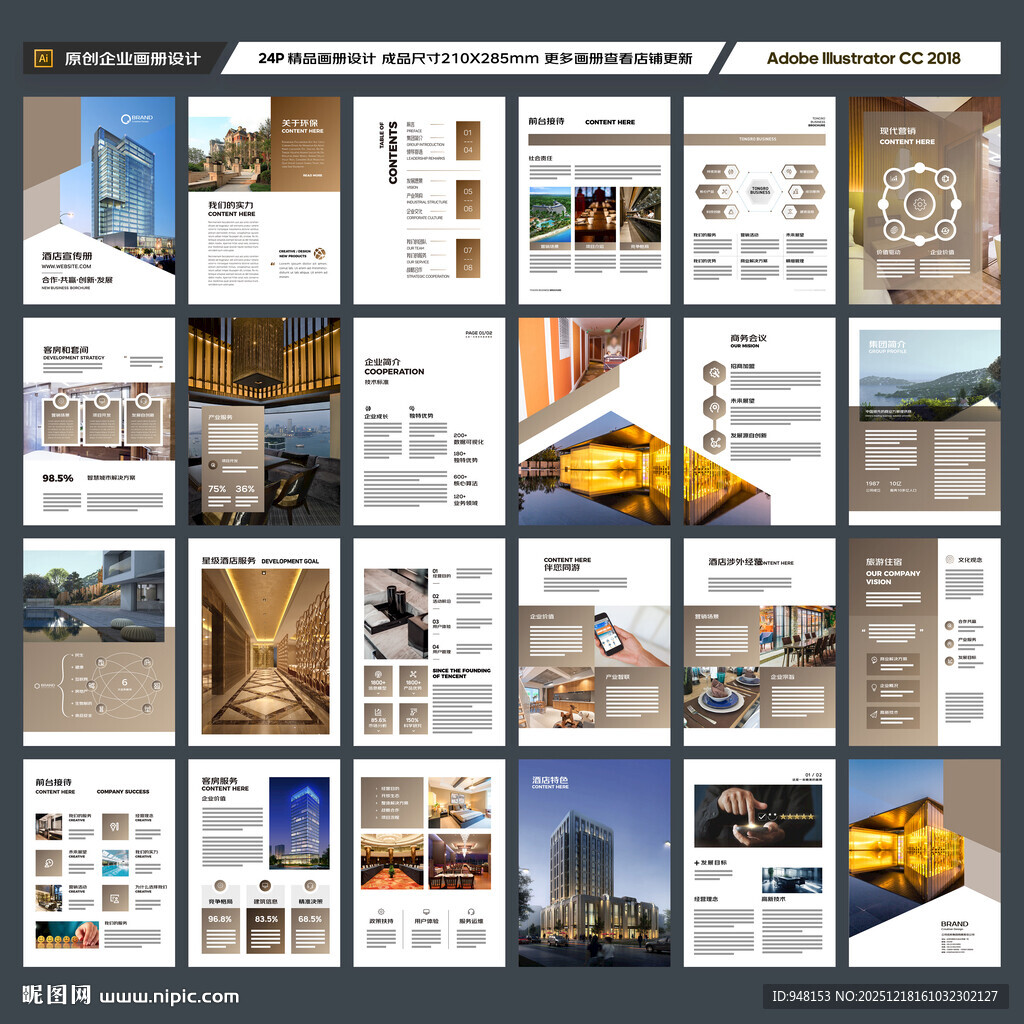
Task: Open the 企业简介 COOPERATION page thumbnail
Action: point(429,421)
